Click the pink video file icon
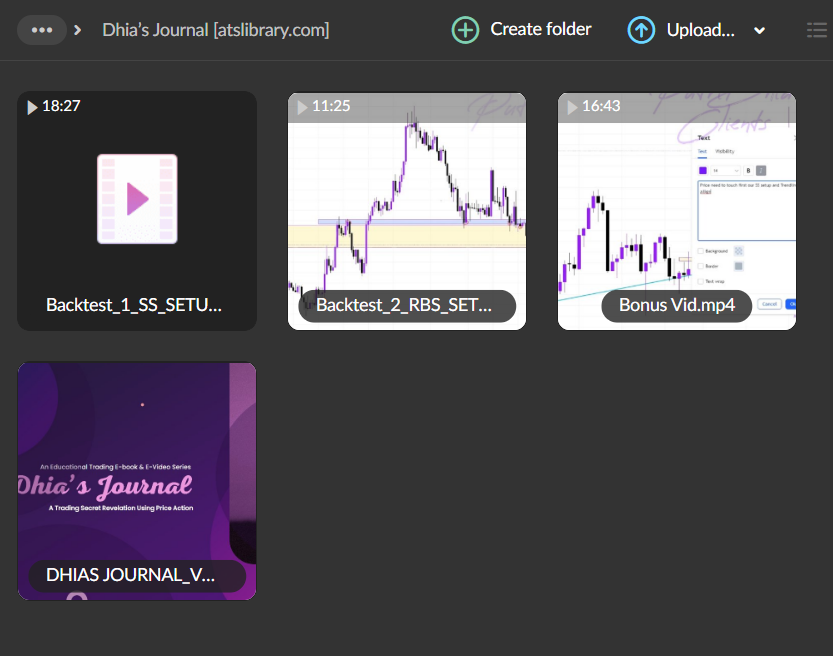This screenshot has width=833, height=656. tap(137, 199)
